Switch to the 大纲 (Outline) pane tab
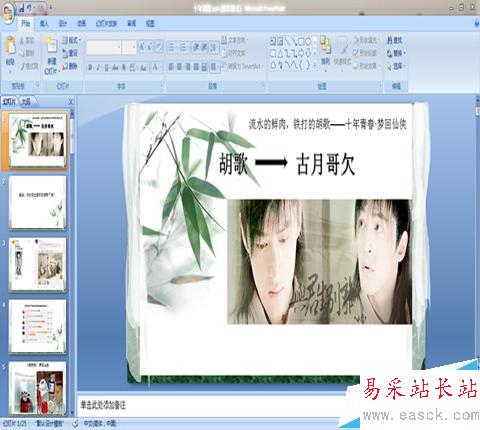The image size is (480, 430). tap(26, 102)
